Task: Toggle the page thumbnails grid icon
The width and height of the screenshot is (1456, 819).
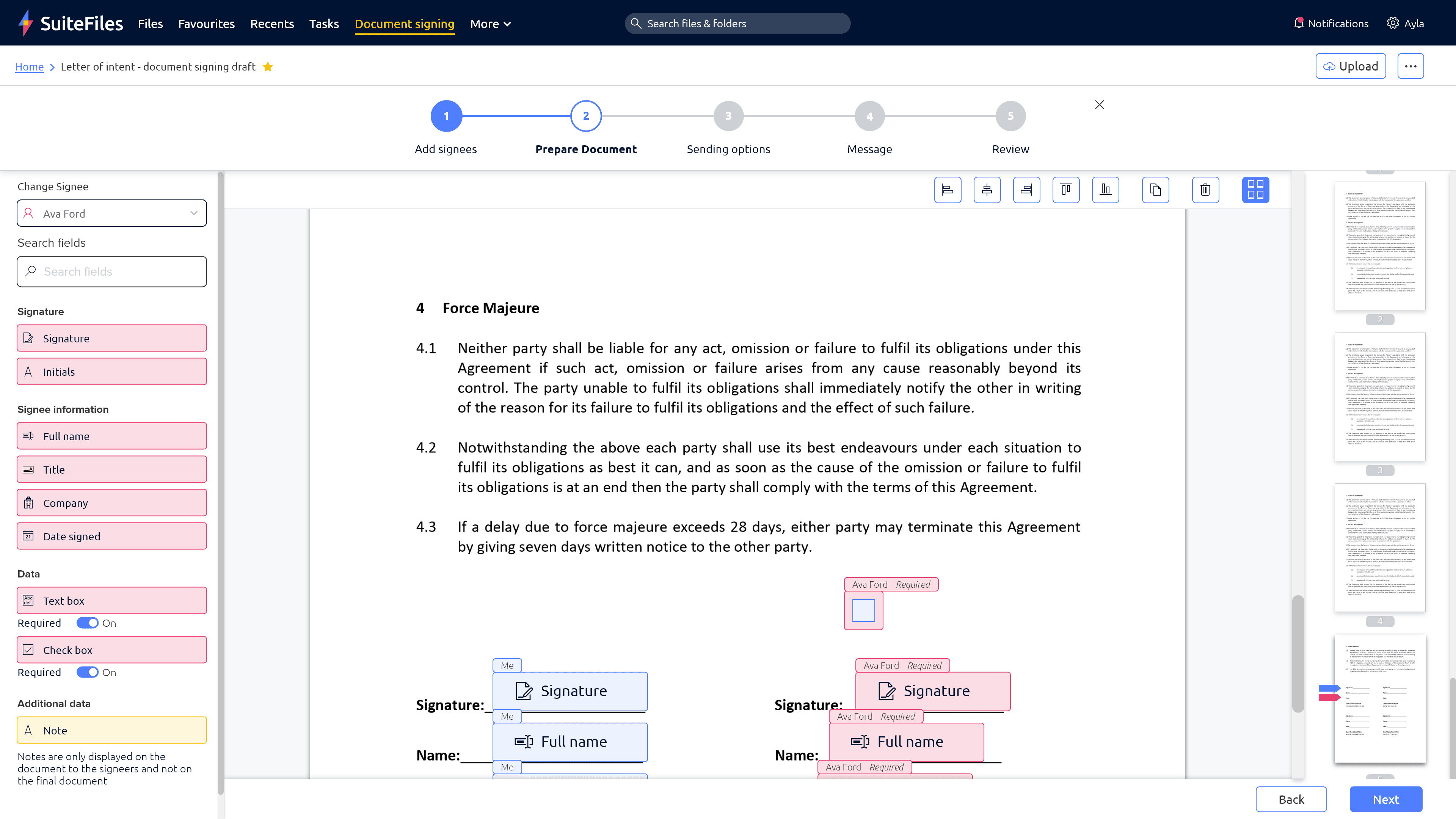Action: pyautogui.click(x=1255, y=190)
